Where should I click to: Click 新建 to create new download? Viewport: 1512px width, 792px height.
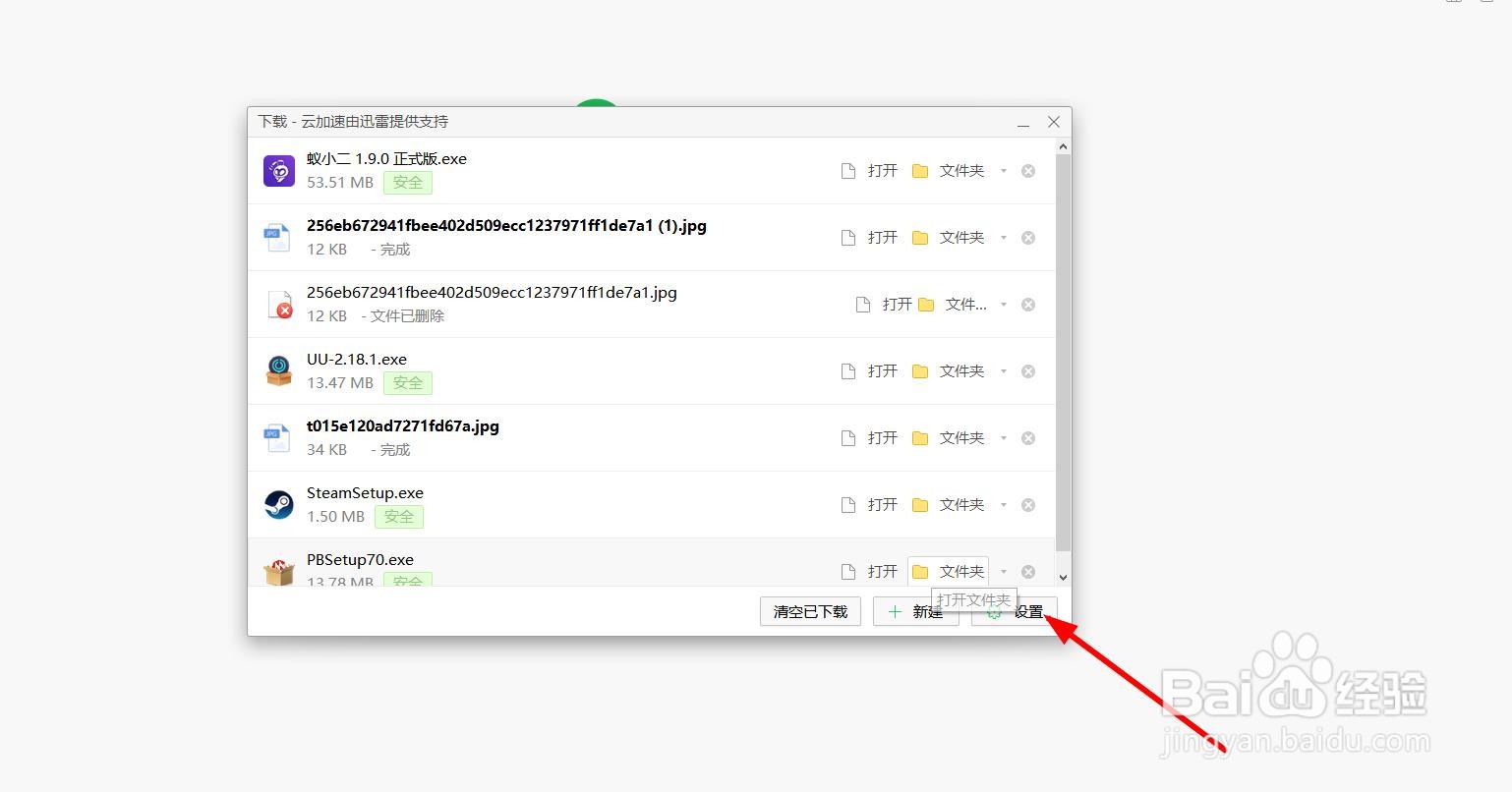pos(915,611)
